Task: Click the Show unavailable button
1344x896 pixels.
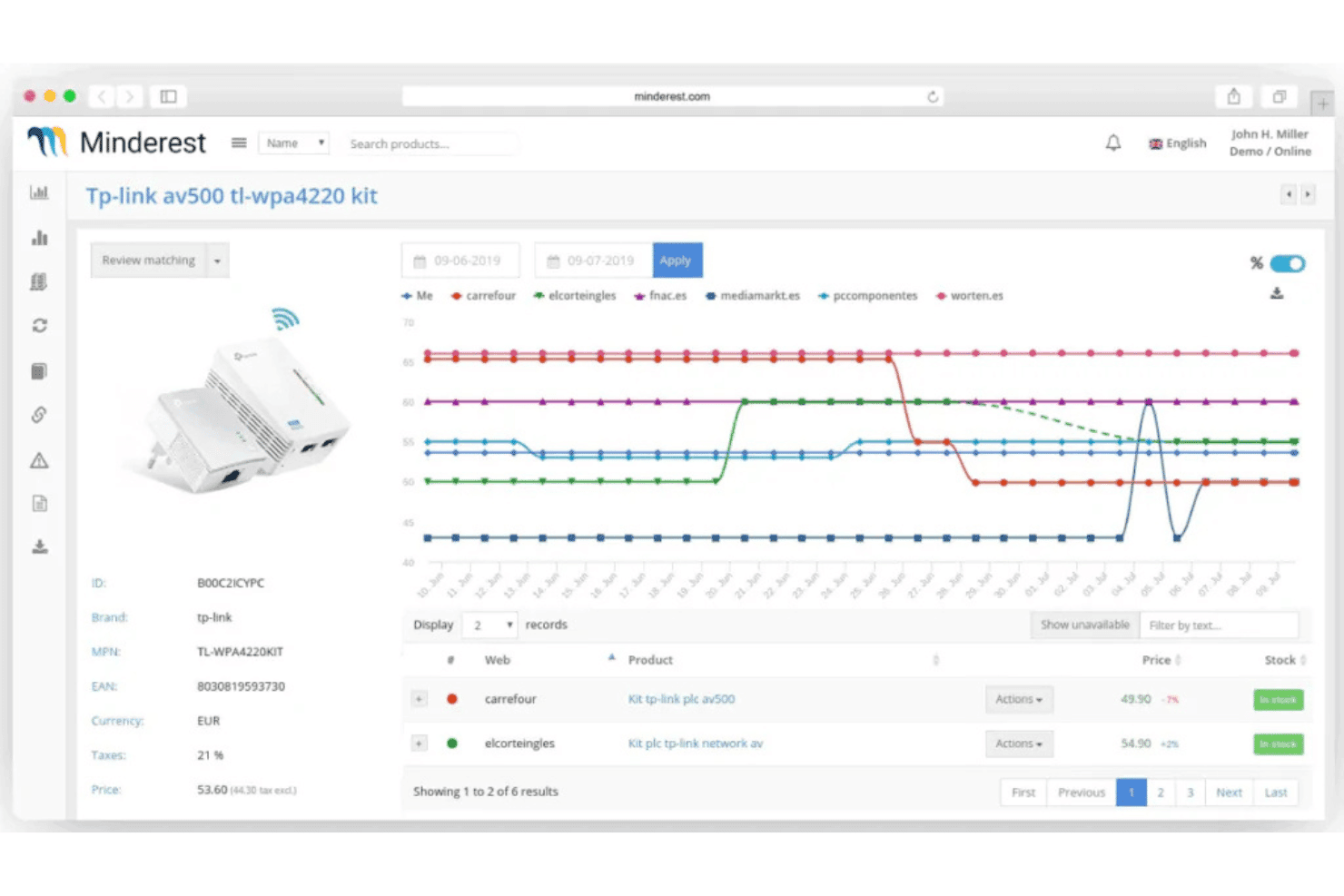Action: [1085, 625]
